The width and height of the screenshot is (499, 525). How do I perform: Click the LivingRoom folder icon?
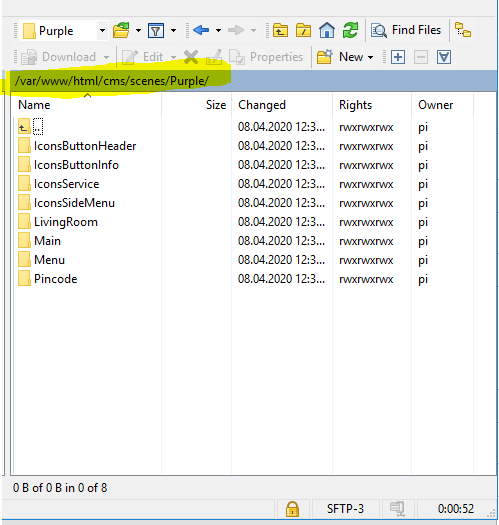click(x=24, y=222)
